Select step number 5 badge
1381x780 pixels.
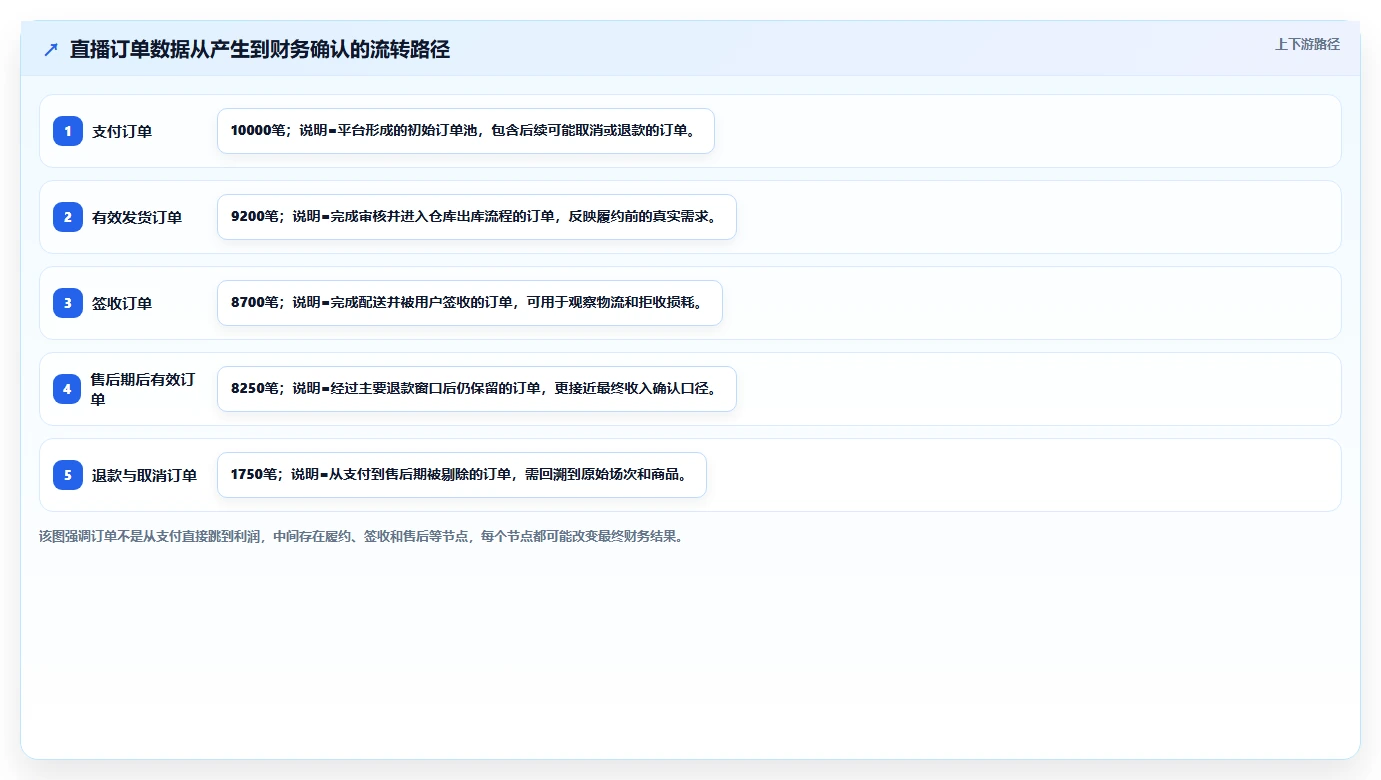click(x=68, y=475)
